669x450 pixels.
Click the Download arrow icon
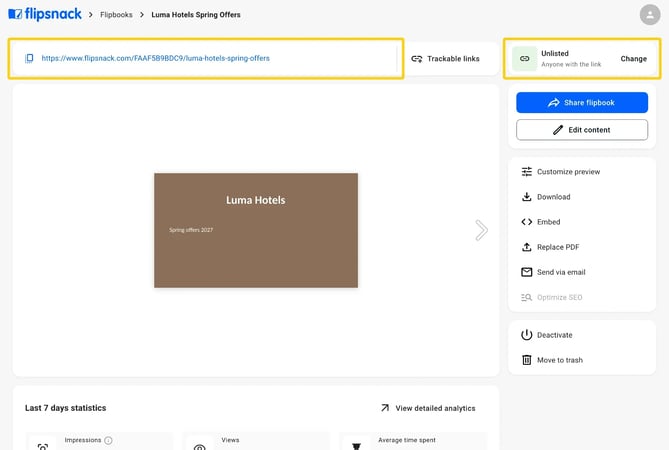click(526, 197)
